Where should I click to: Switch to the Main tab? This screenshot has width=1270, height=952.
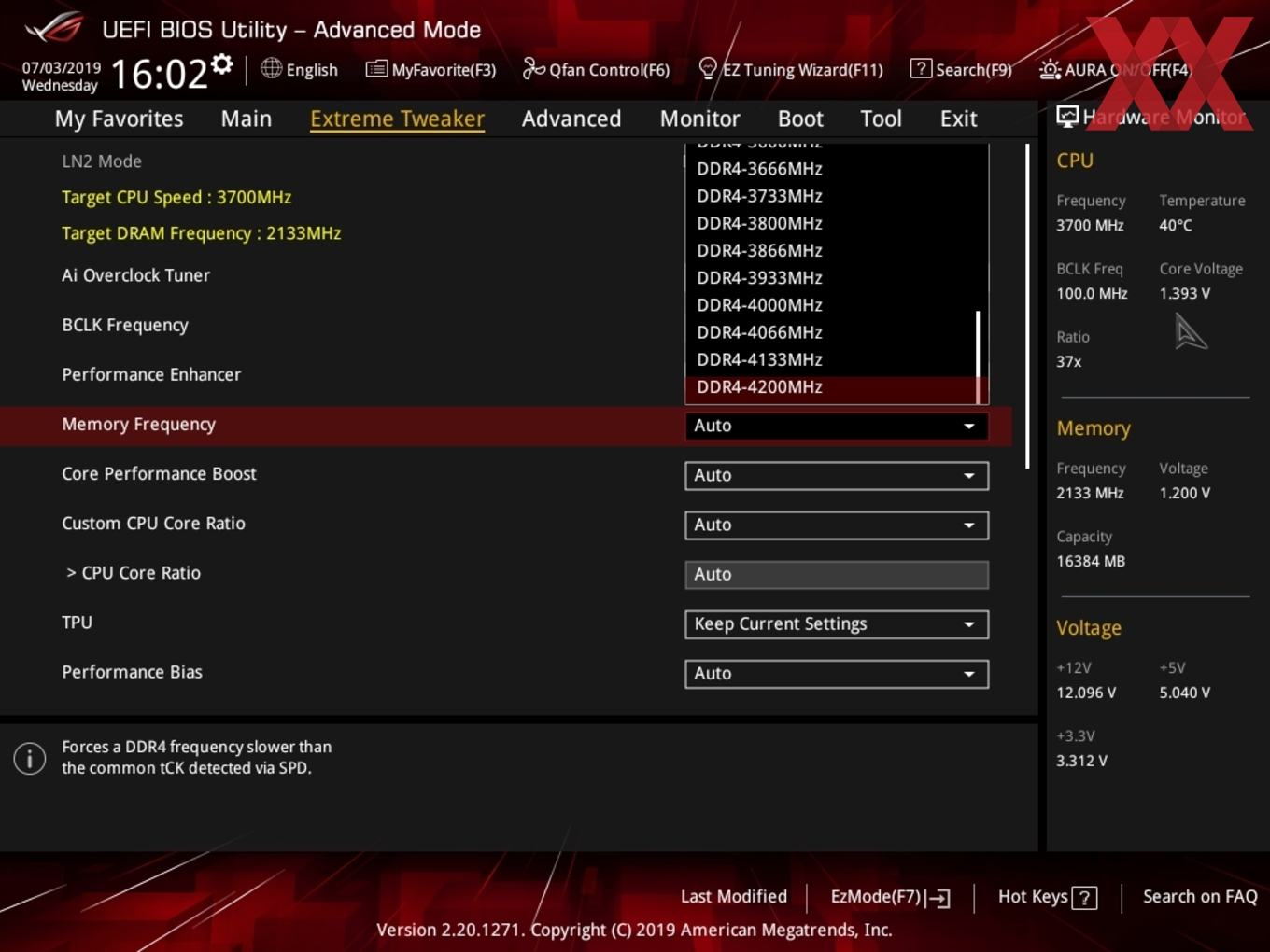[x=247, y=119]
